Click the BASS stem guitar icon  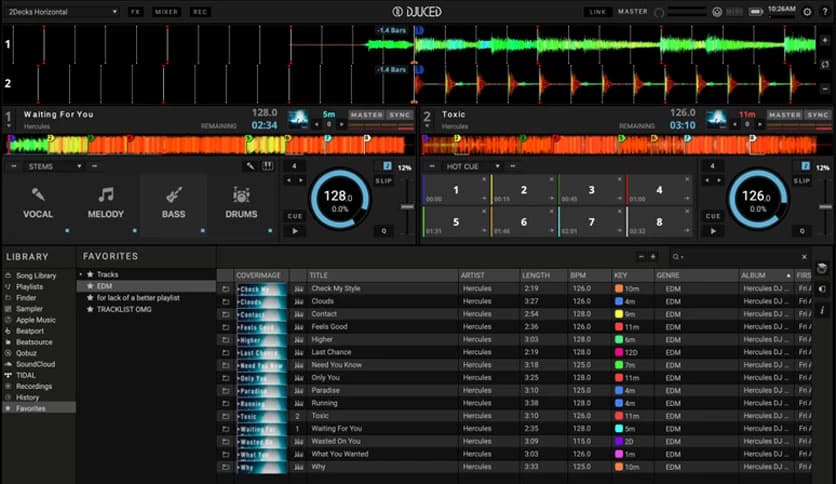(174, 195)
